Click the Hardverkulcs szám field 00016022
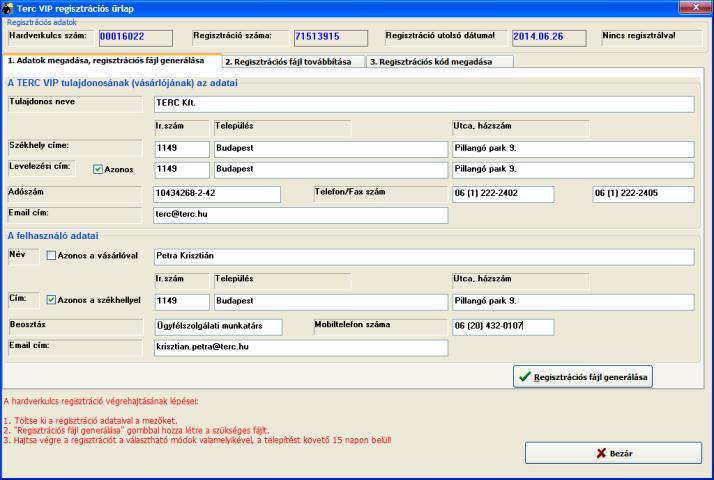Screen dimensions: 714x480 pos(136,38)
